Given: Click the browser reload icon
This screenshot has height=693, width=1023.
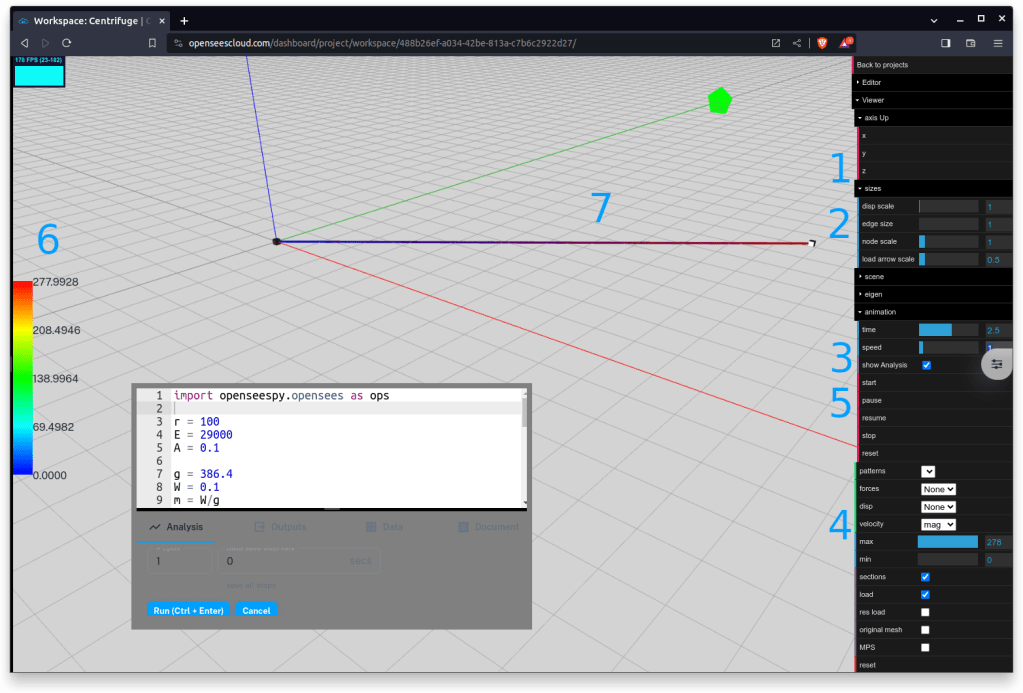Looking at the screenshot, I should point(67,43).
